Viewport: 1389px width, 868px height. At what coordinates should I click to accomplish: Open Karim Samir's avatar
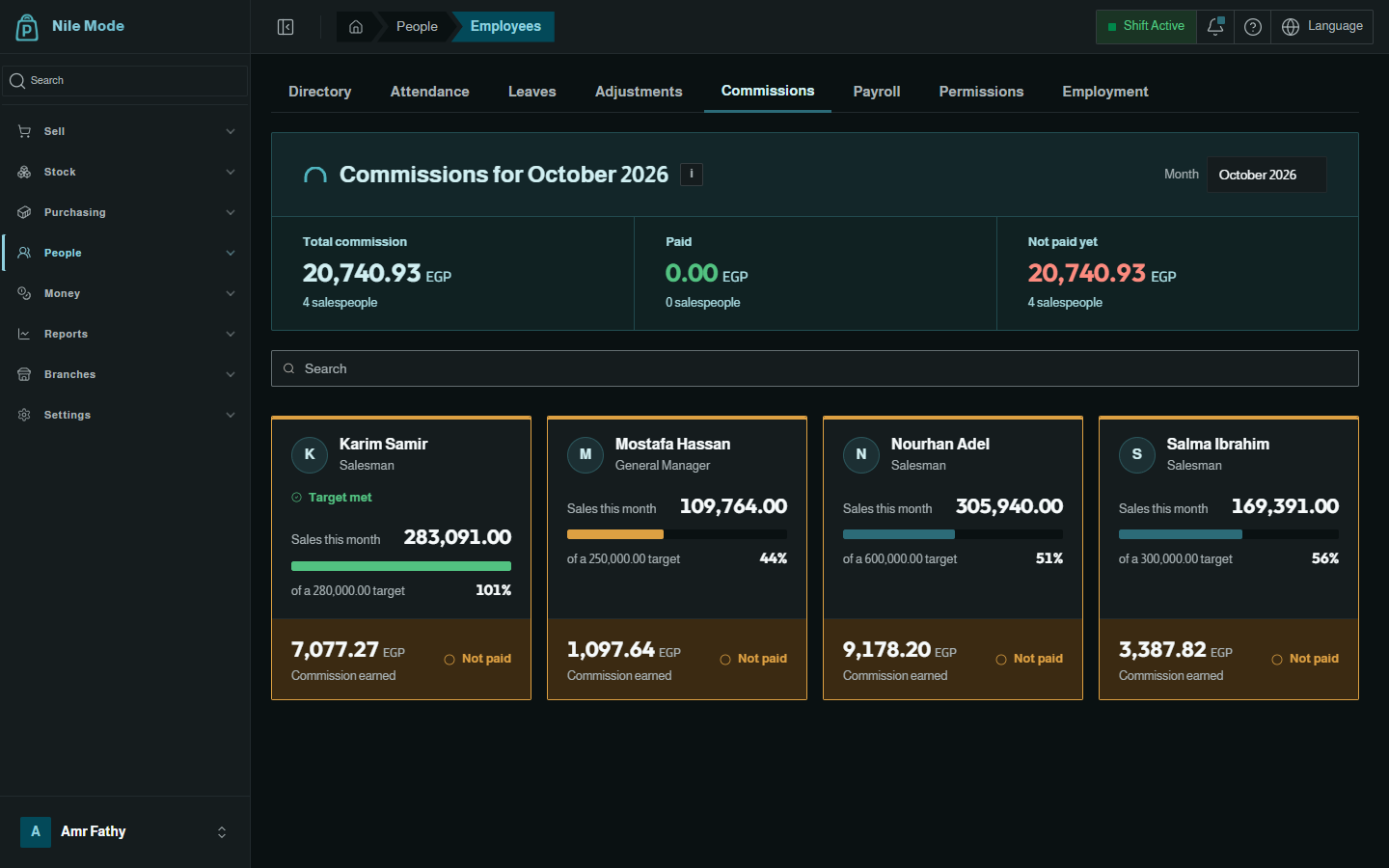pyautogui.click(x=310, y=454)
